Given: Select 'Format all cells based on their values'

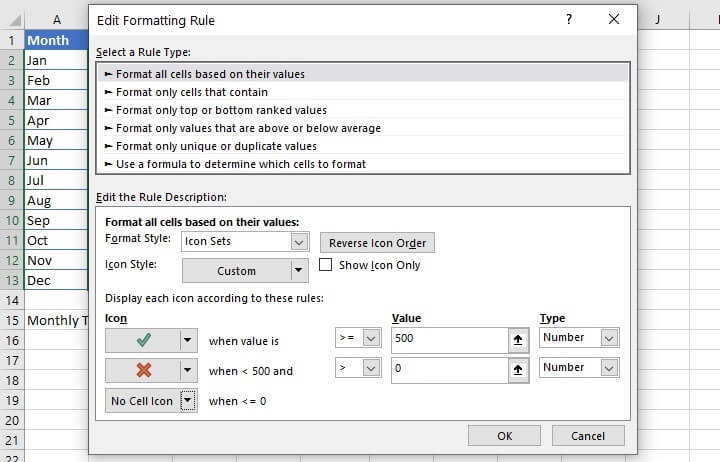Looking at the screenshot, I should [363, 73].
